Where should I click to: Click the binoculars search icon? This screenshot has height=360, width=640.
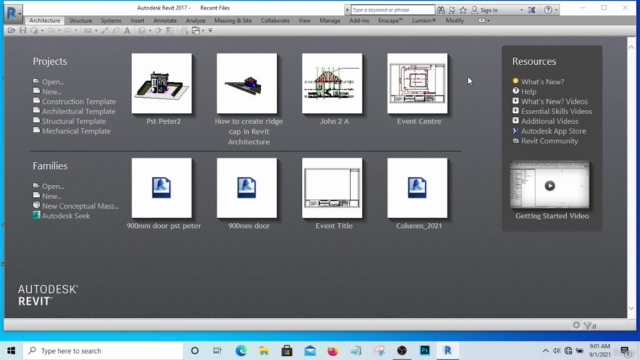coord(441,10)
